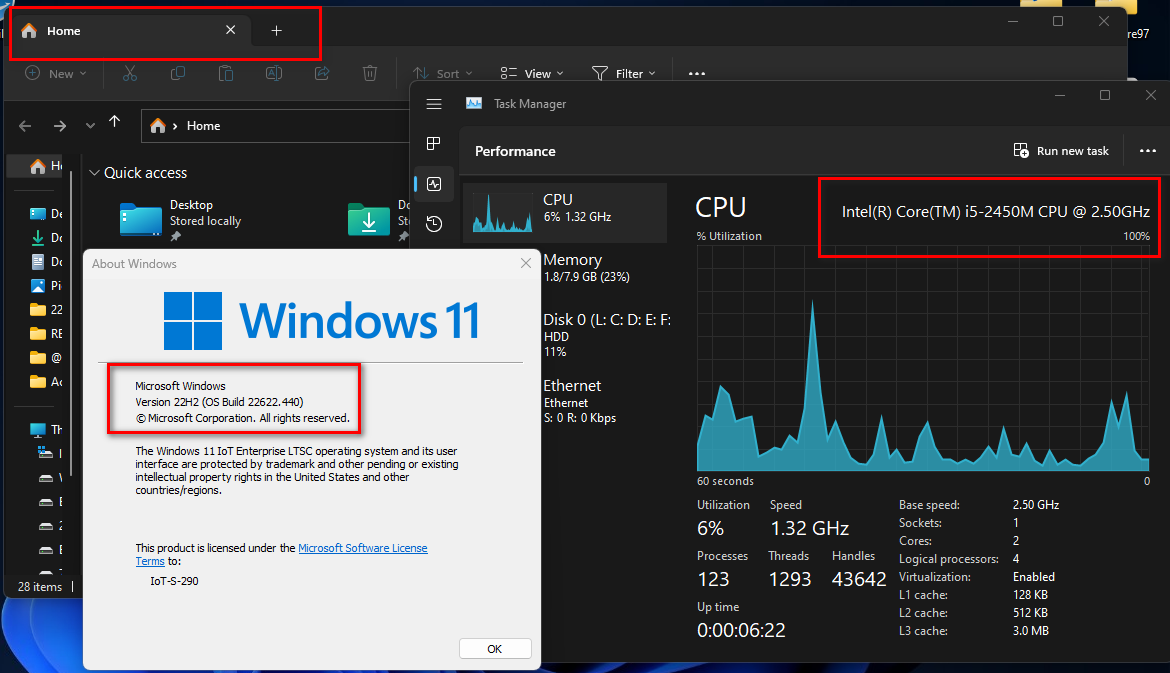The image size is (1170, 673).
Task: Click the Copy icon in File Explorer toolbar
Action: pyautogui.click(x=178, y=73)
